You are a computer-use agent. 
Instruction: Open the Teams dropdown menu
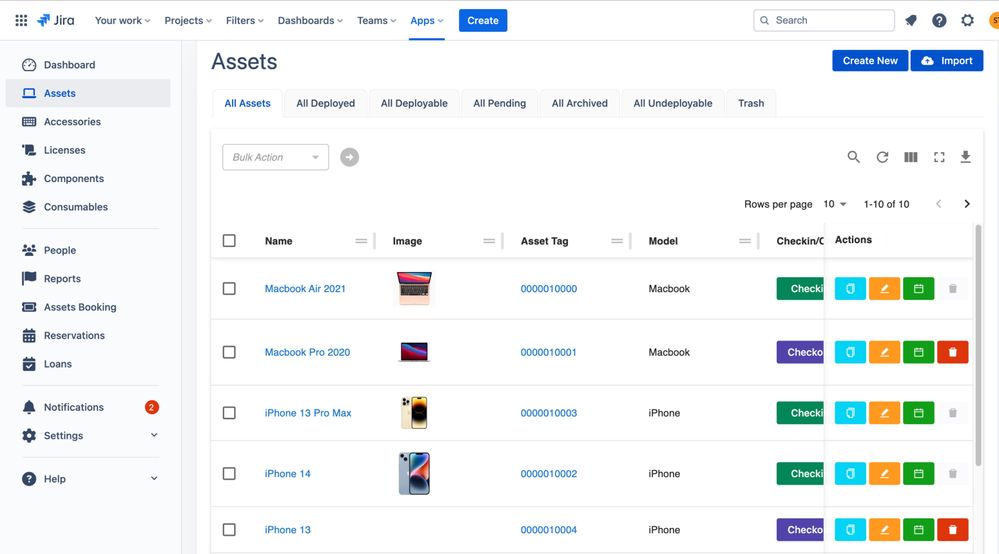tap(377, 20)
